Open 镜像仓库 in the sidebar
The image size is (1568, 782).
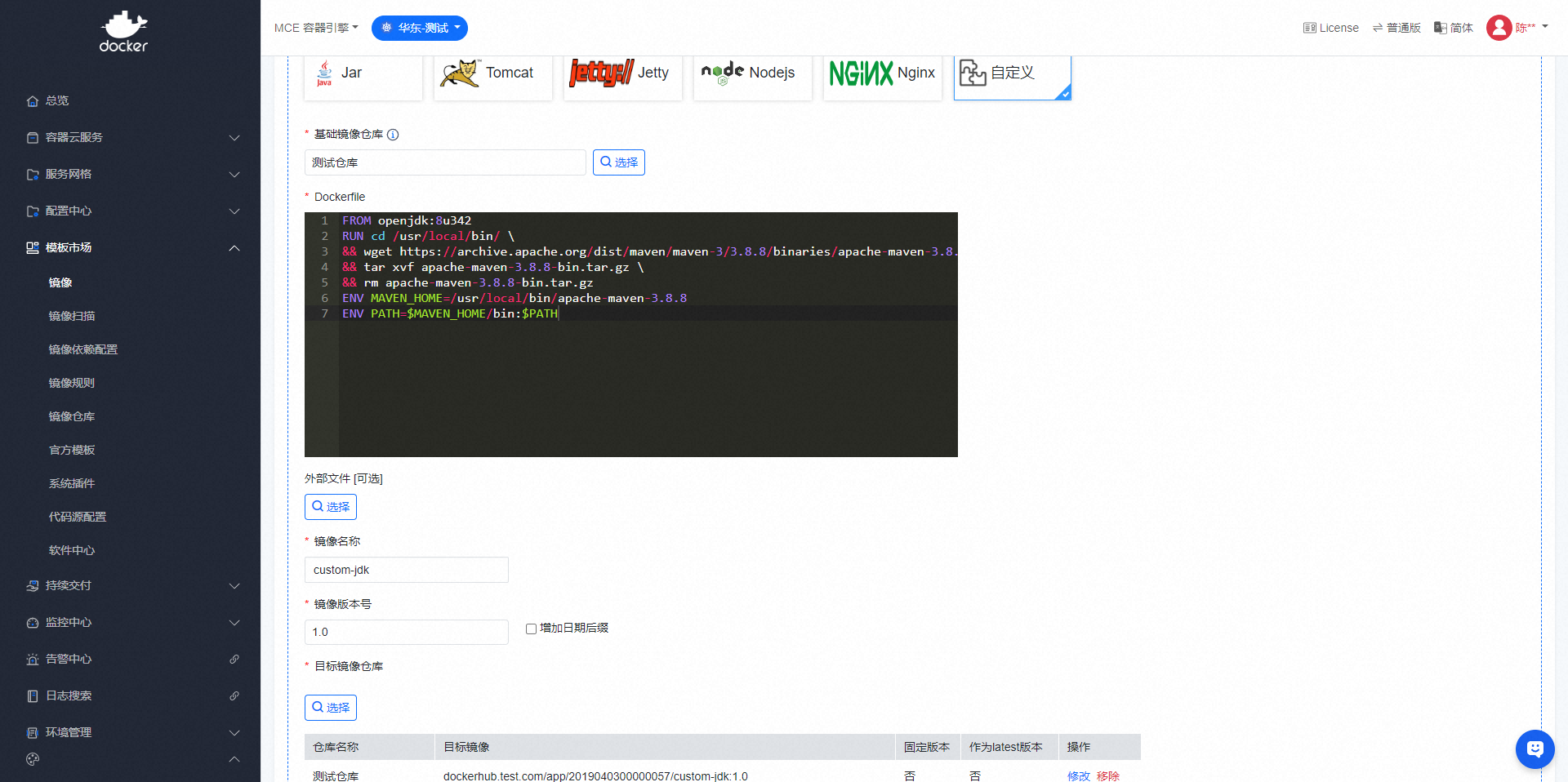(72, 416)
